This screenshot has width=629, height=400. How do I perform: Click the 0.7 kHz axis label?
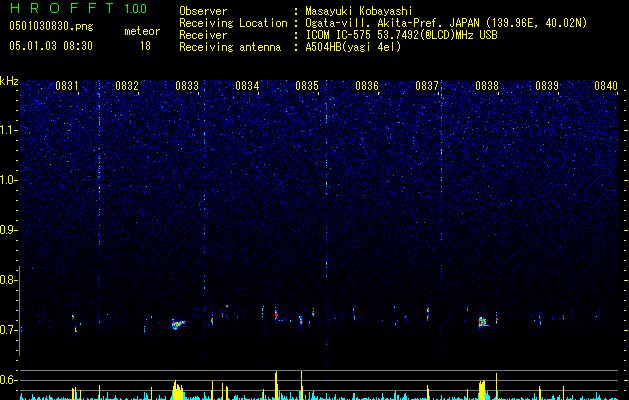pyautogui.click(x=8, y=330)
